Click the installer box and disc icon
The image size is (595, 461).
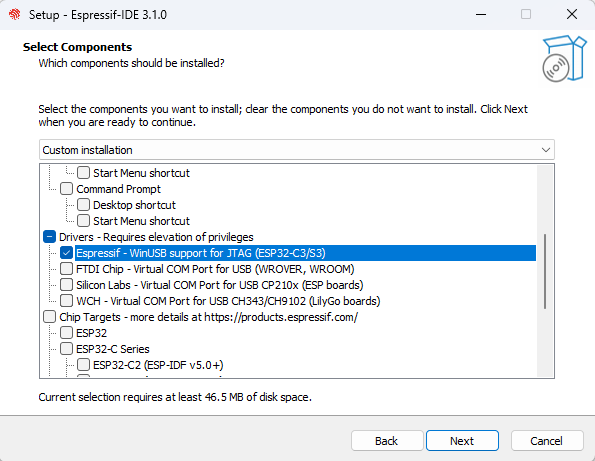pyautogui.click(x=564, y=58)
